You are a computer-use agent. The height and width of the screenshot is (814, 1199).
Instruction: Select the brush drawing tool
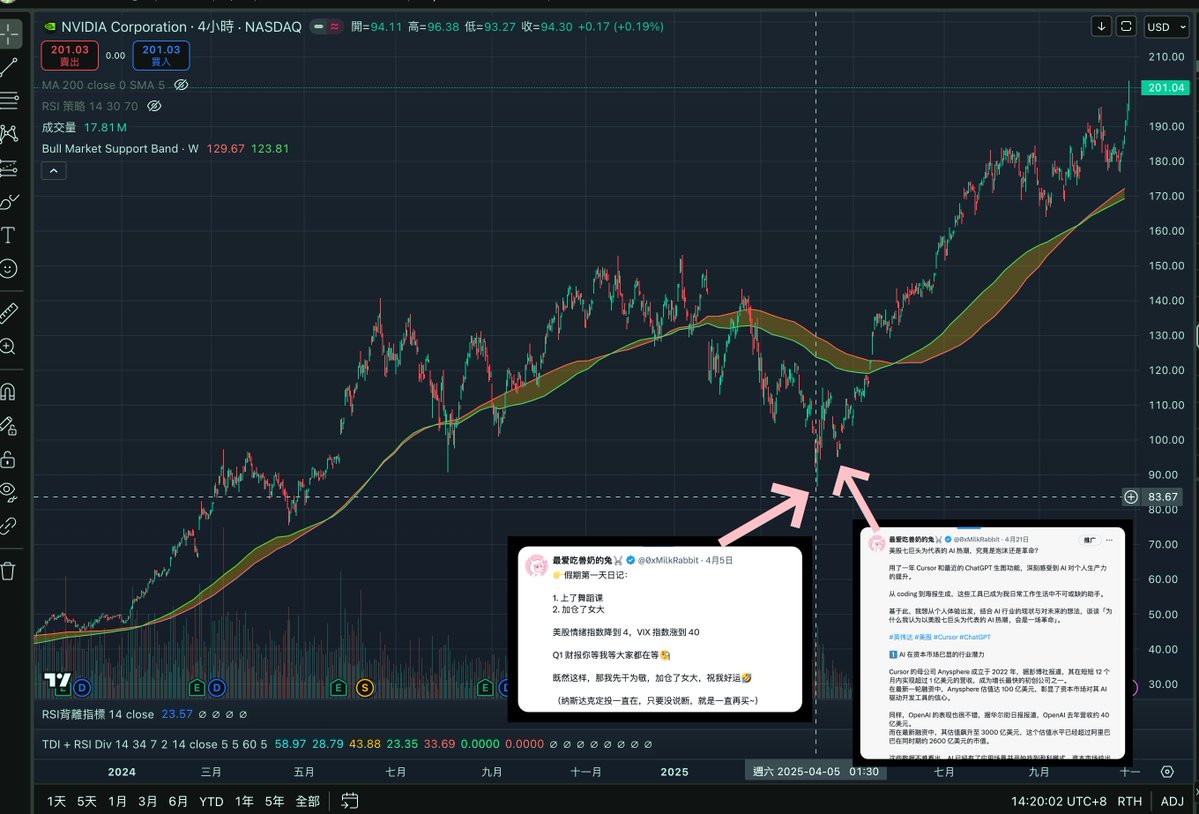point(9,202)
